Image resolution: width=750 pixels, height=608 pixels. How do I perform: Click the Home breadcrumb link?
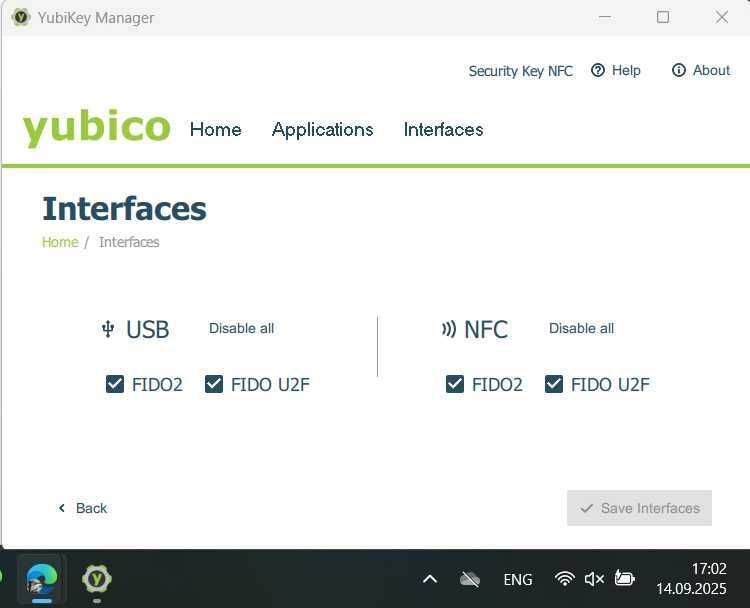[x=60, y=242]
